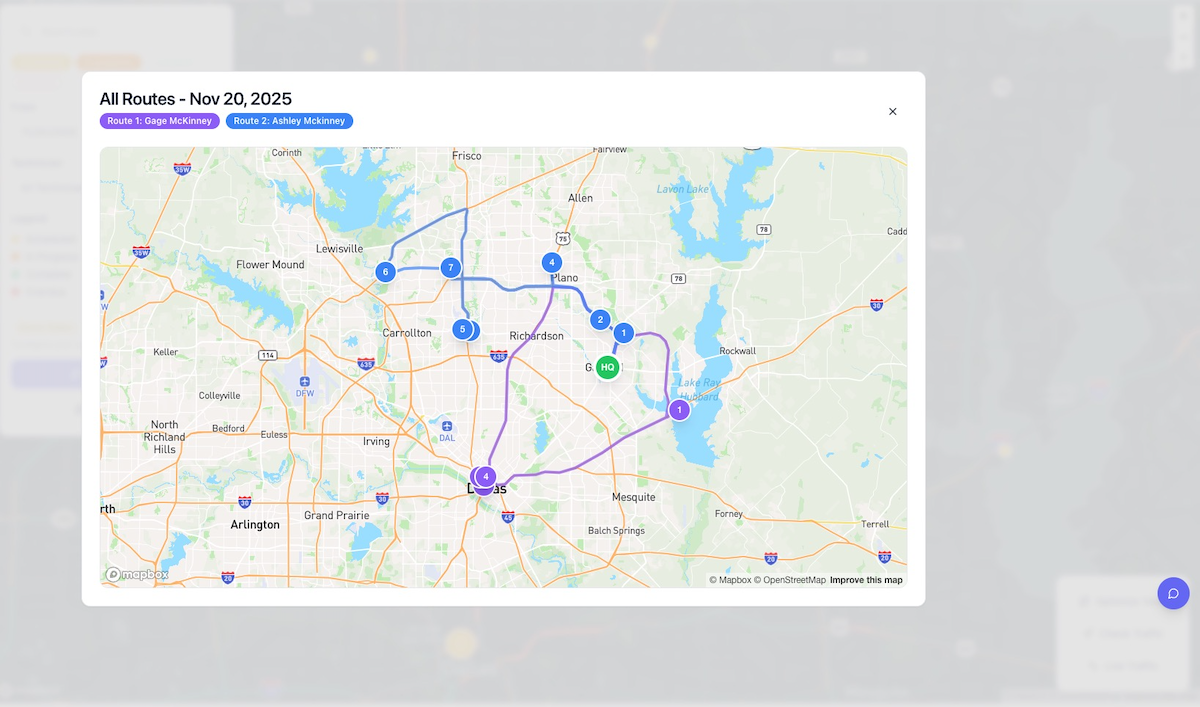Click purple stop 1 by Lake Ray Hubbard
The image size is (1200, 707).
[x=679, y=409]
